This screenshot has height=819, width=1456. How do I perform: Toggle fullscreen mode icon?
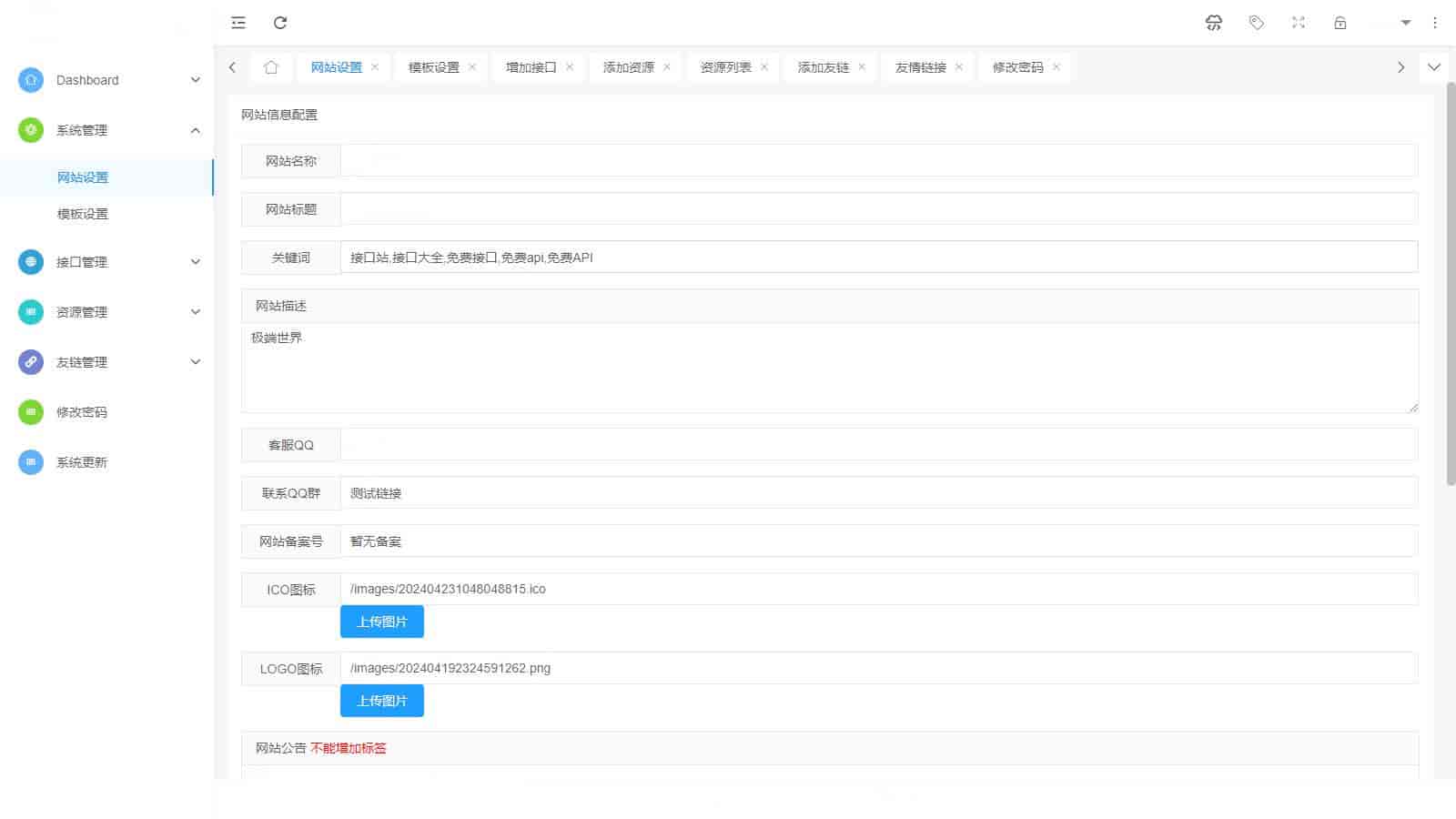click(x=1299, y=23)
